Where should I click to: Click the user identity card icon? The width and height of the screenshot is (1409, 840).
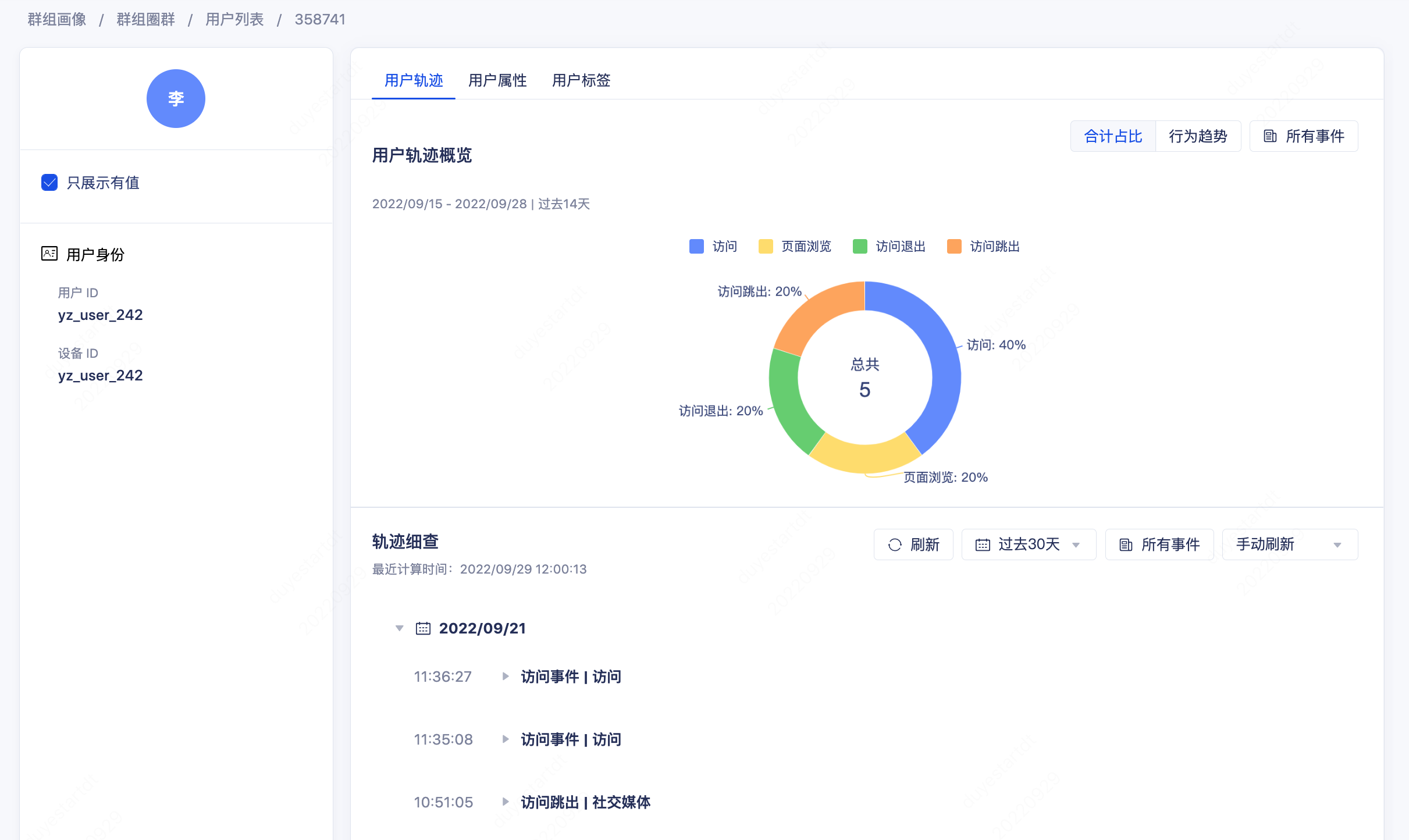coord(49,254)
